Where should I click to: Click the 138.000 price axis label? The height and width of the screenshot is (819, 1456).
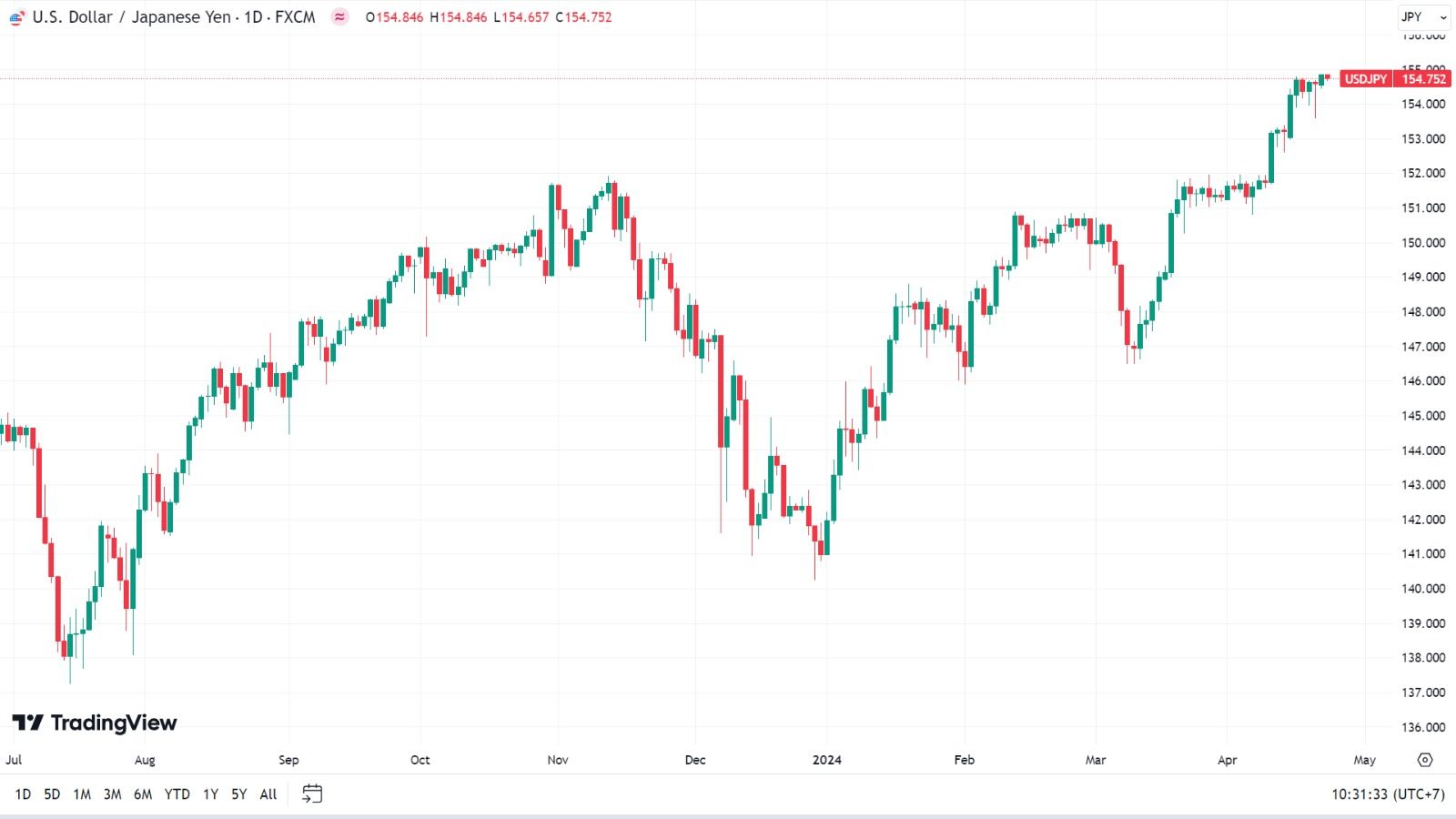coord(1423,658)
